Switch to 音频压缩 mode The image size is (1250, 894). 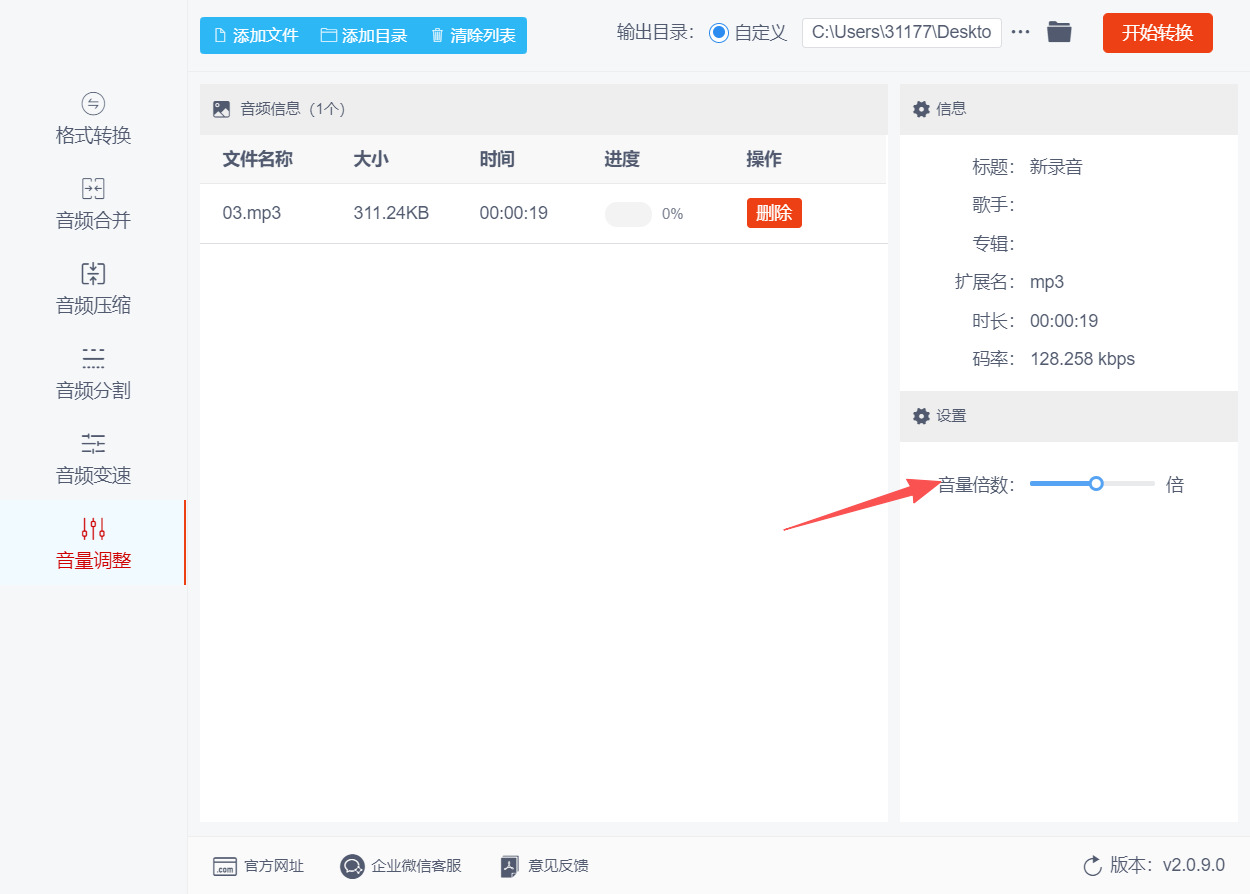[x=92, y=289]
